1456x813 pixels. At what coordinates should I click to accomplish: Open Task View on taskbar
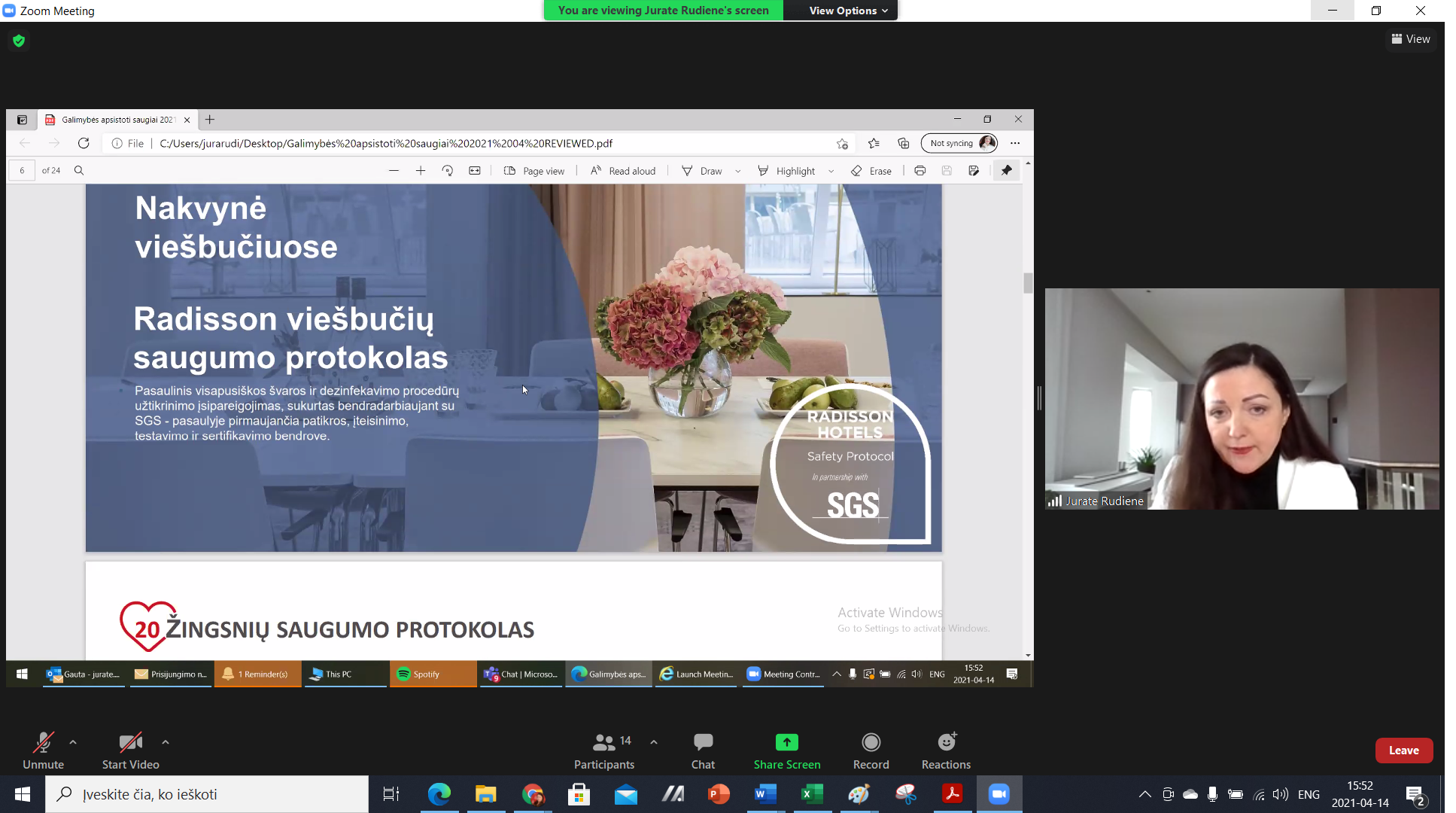tap(391, 794)
